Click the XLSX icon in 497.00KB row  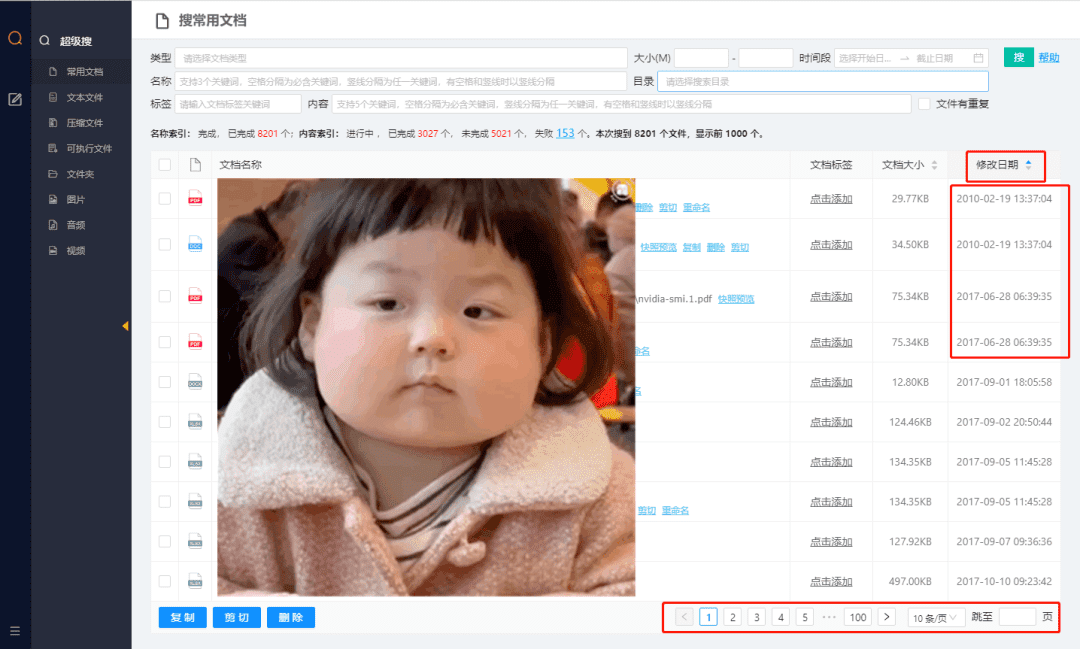(x=196, y=581)
